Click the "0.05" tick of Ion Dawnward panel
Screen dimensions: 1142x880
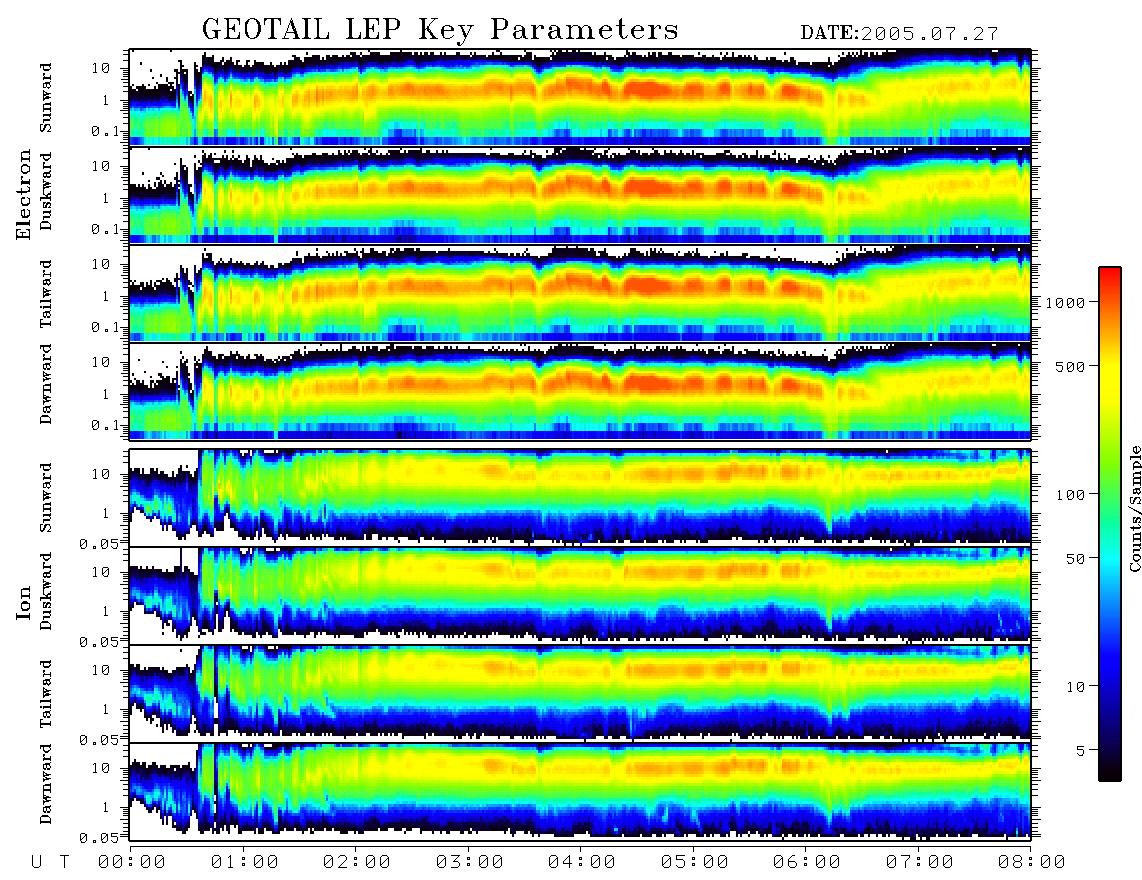tap(99, 838)
